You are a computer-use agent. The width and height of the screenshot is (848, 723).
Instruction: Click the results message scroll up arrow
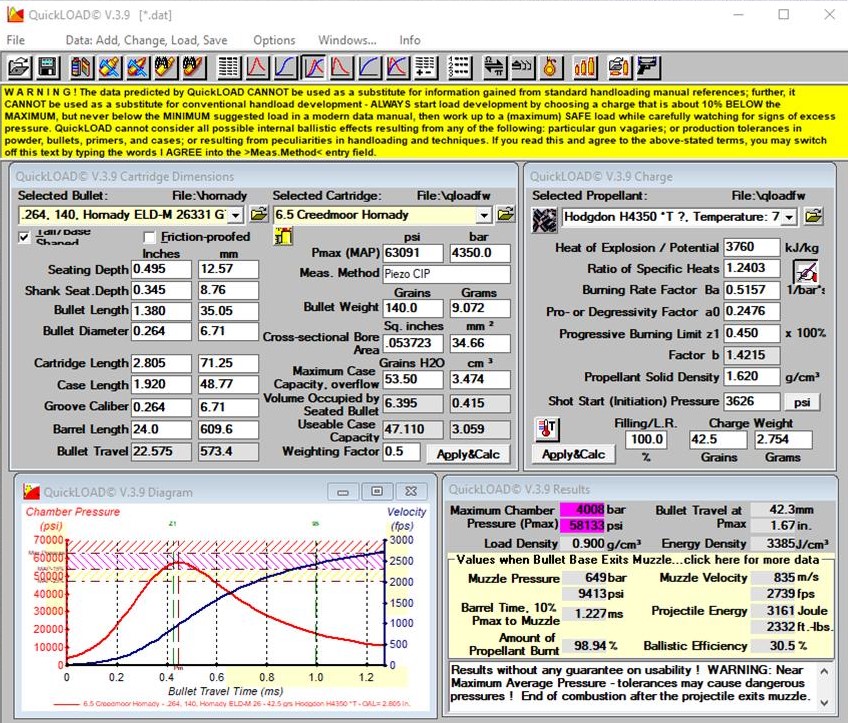click(x=824, y=671)
